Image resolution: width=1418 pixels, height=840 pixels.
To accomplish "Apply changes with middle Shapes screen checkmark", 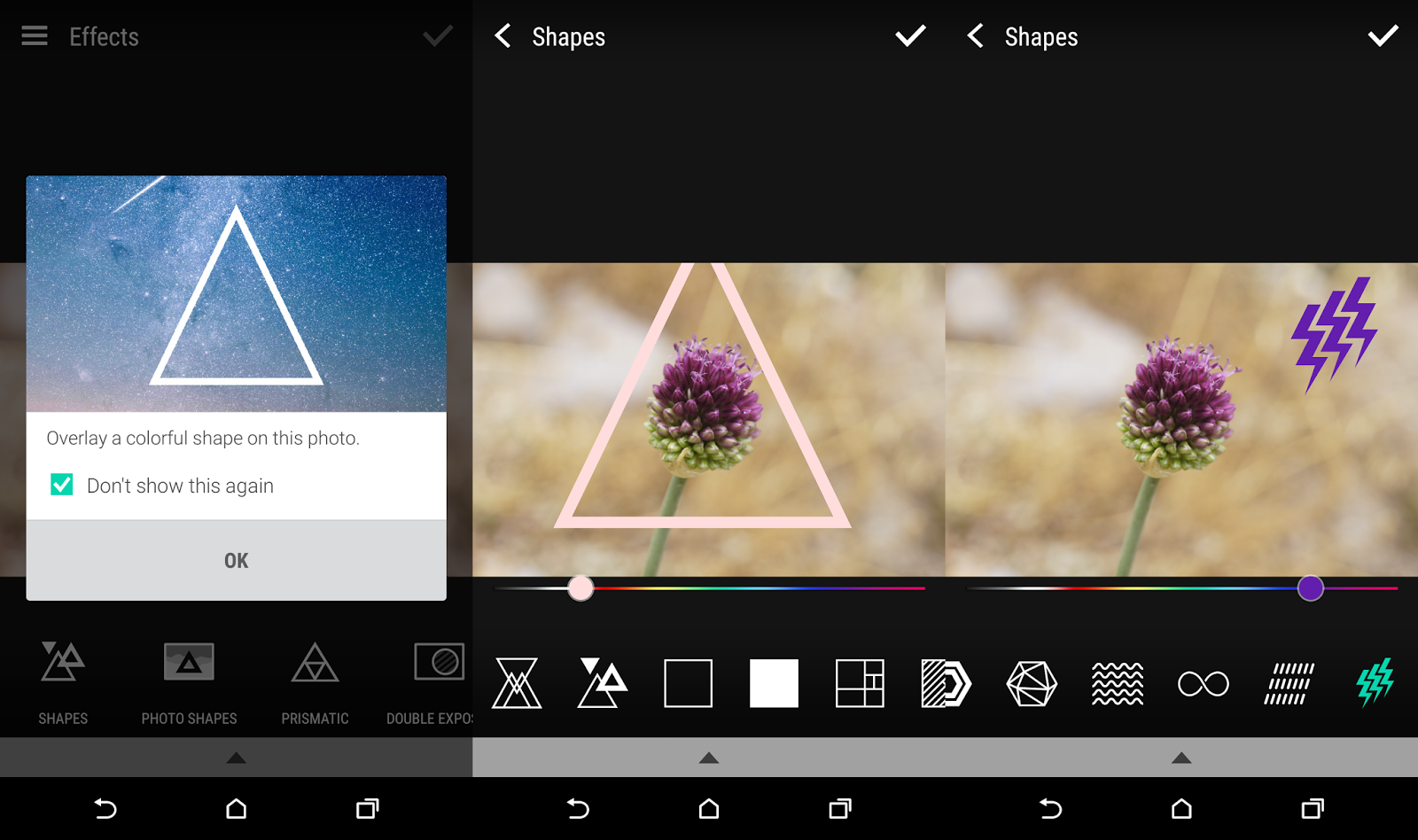I will 910,36.
